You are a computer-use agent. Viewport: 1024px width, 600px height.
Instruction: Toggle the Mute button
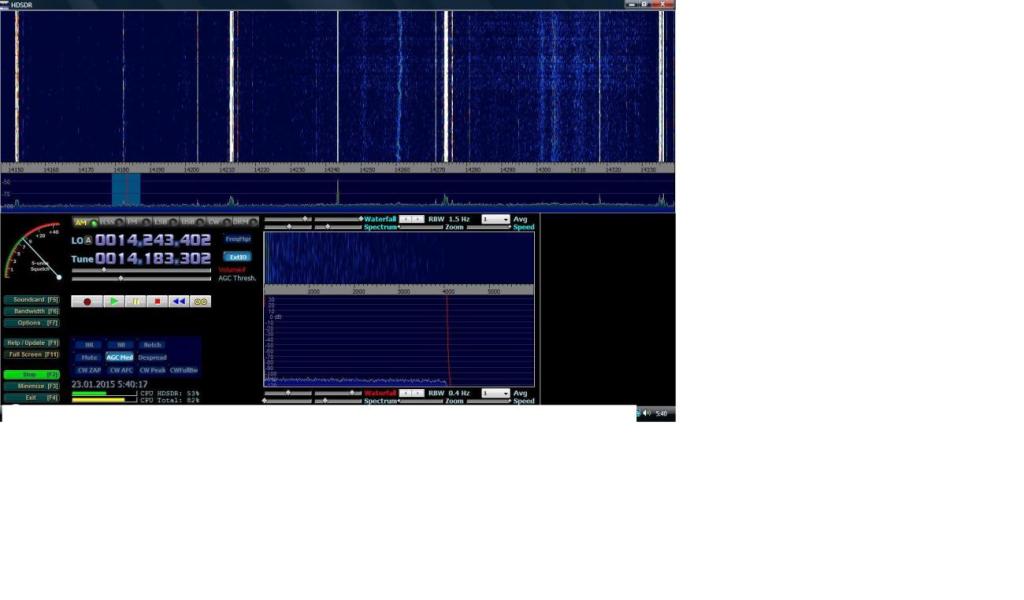pyautogui.click(x=89, y=357)
